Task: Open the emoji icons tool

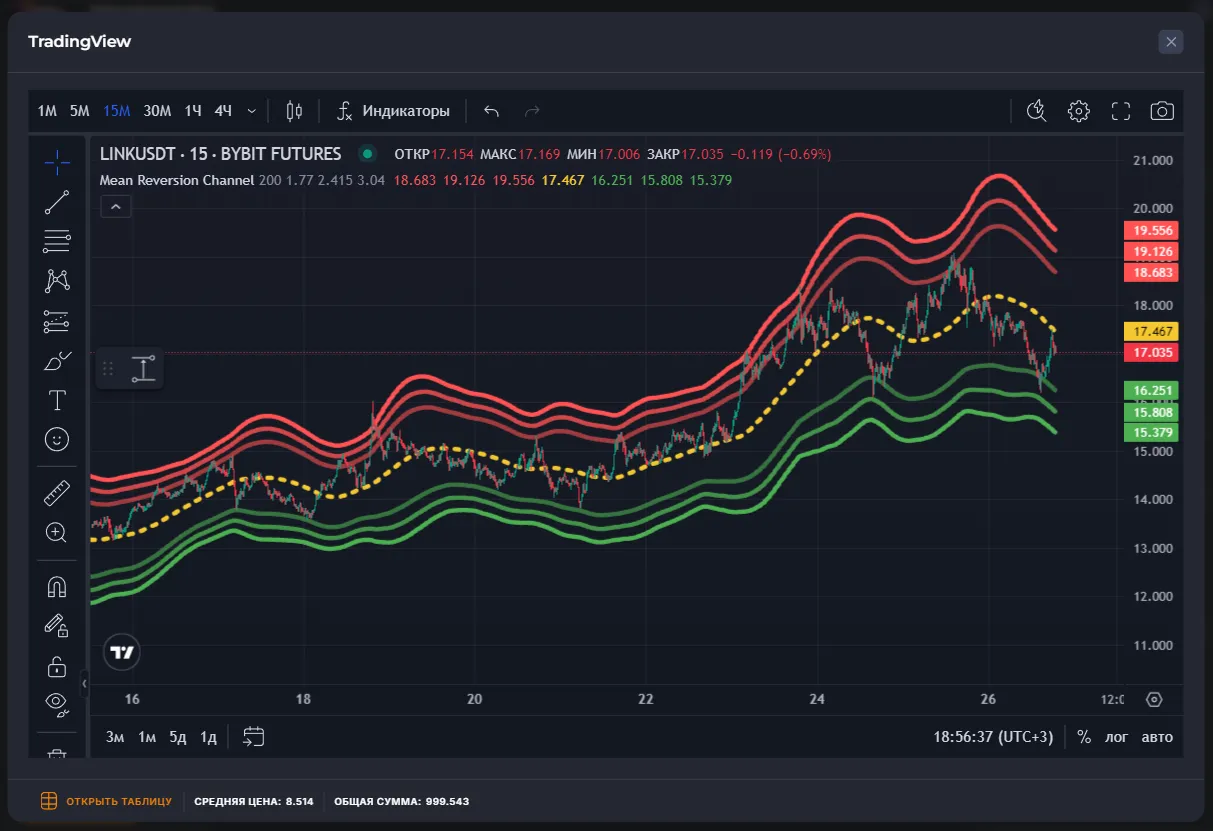Action: (57, 439)
